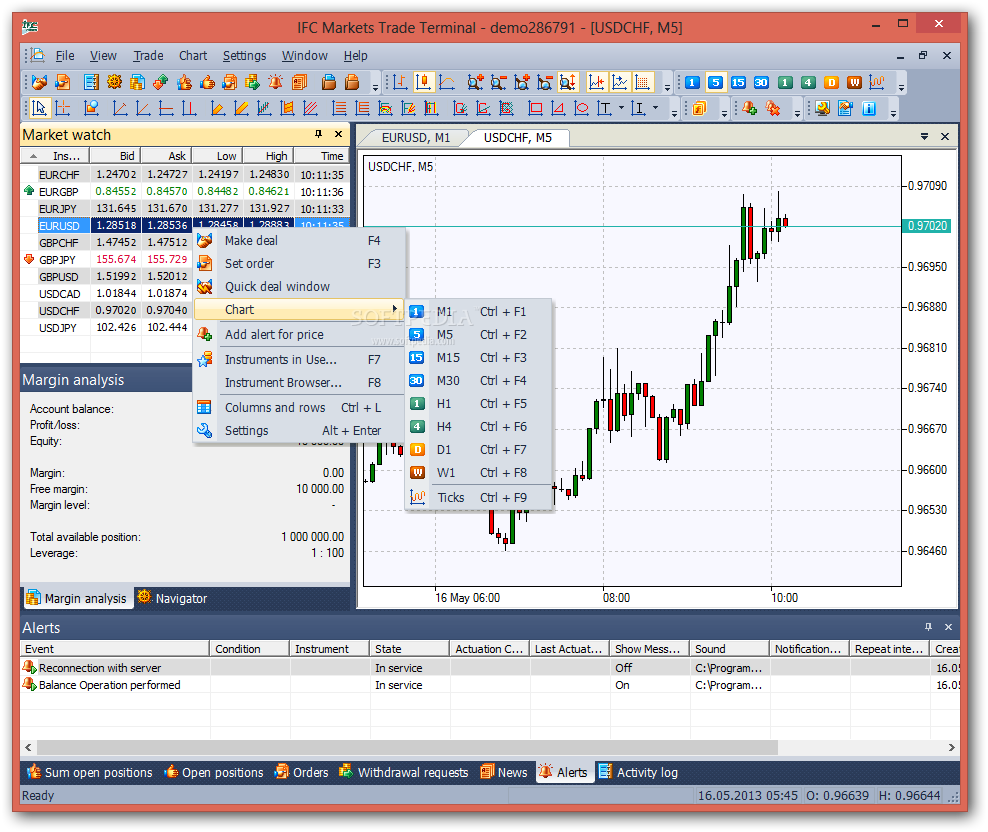Choose Quick deal window from context menu
Screen dimensions: 988x832
click(x=277, y=287)
